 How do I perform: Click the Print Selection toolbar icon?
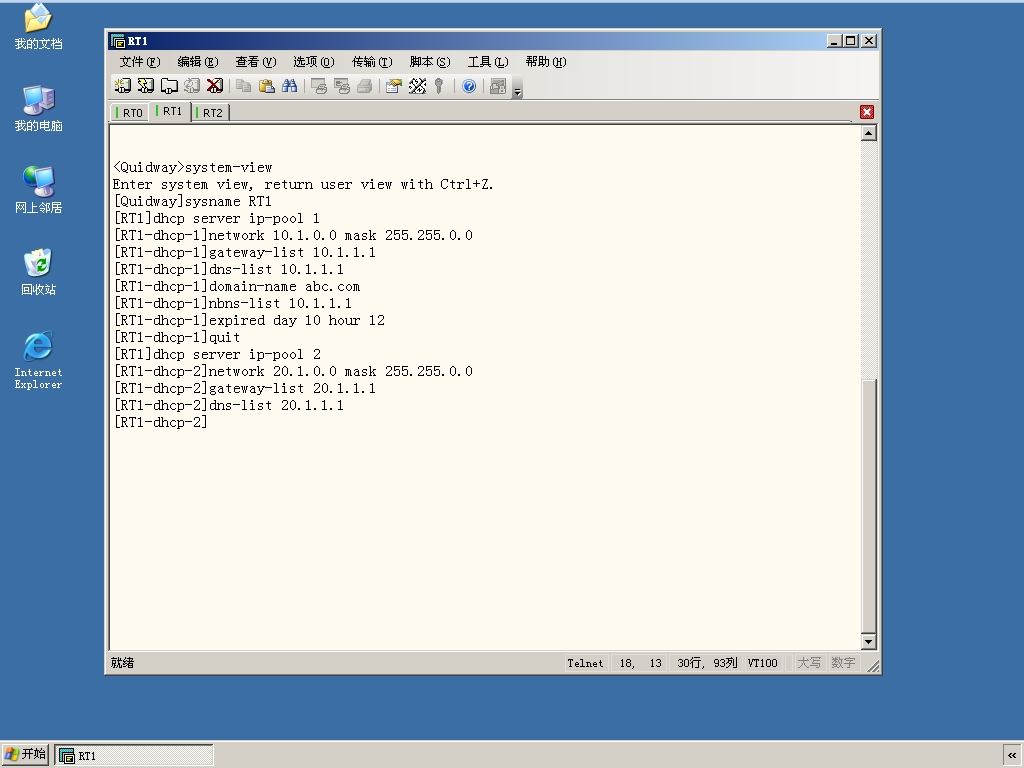(342, 86)
